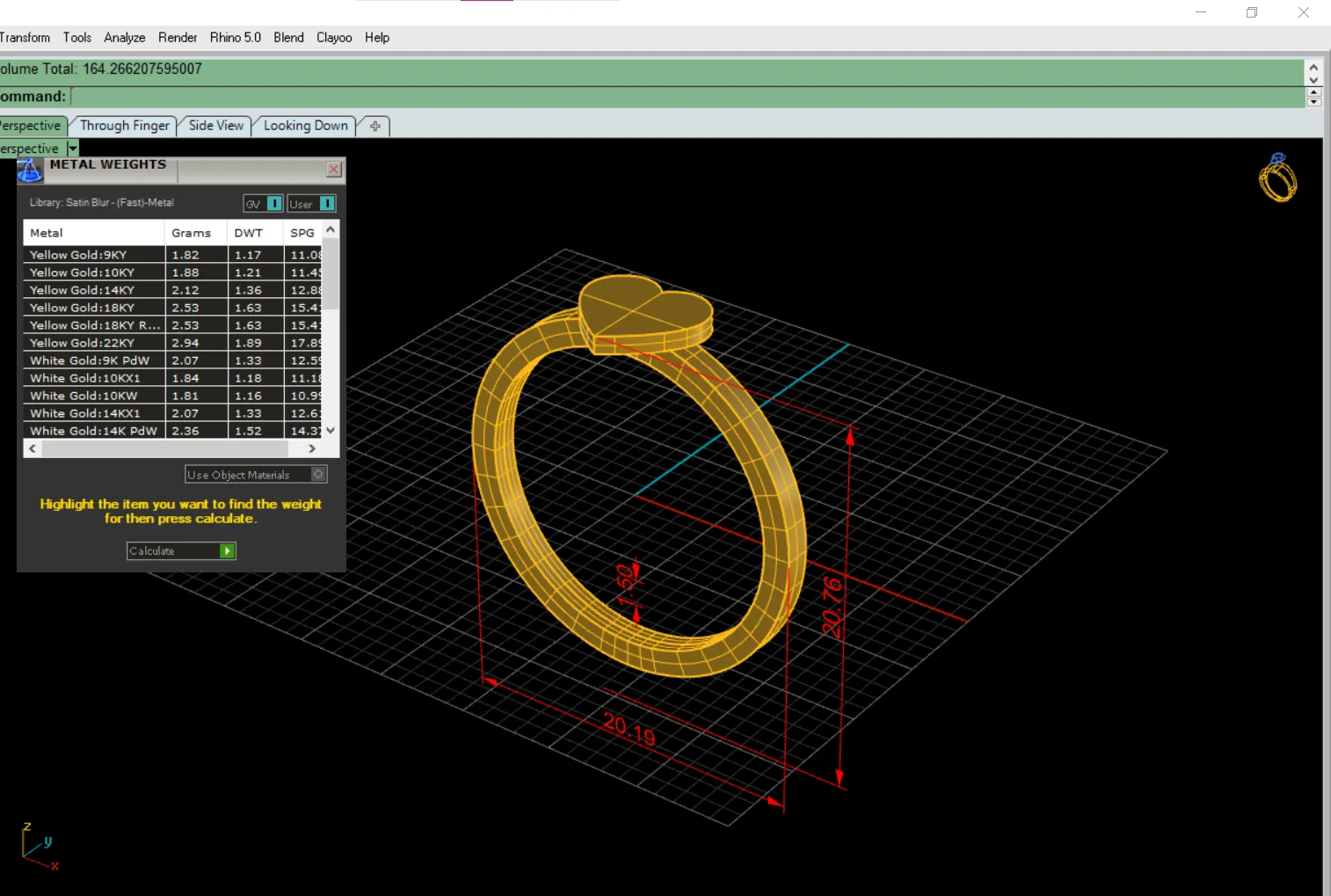The width and height of the screenshot is (1331, 896).
Task: Add a new viewport tab with the plus icon
Action: (375, 126)
